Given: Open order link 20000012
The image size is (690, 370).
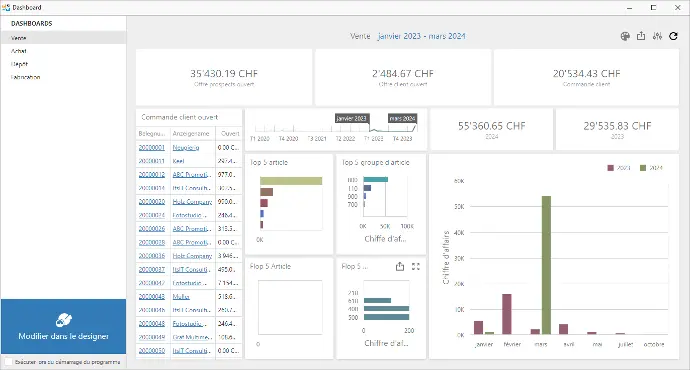Looking at the screenshot, I should point(152,175).
